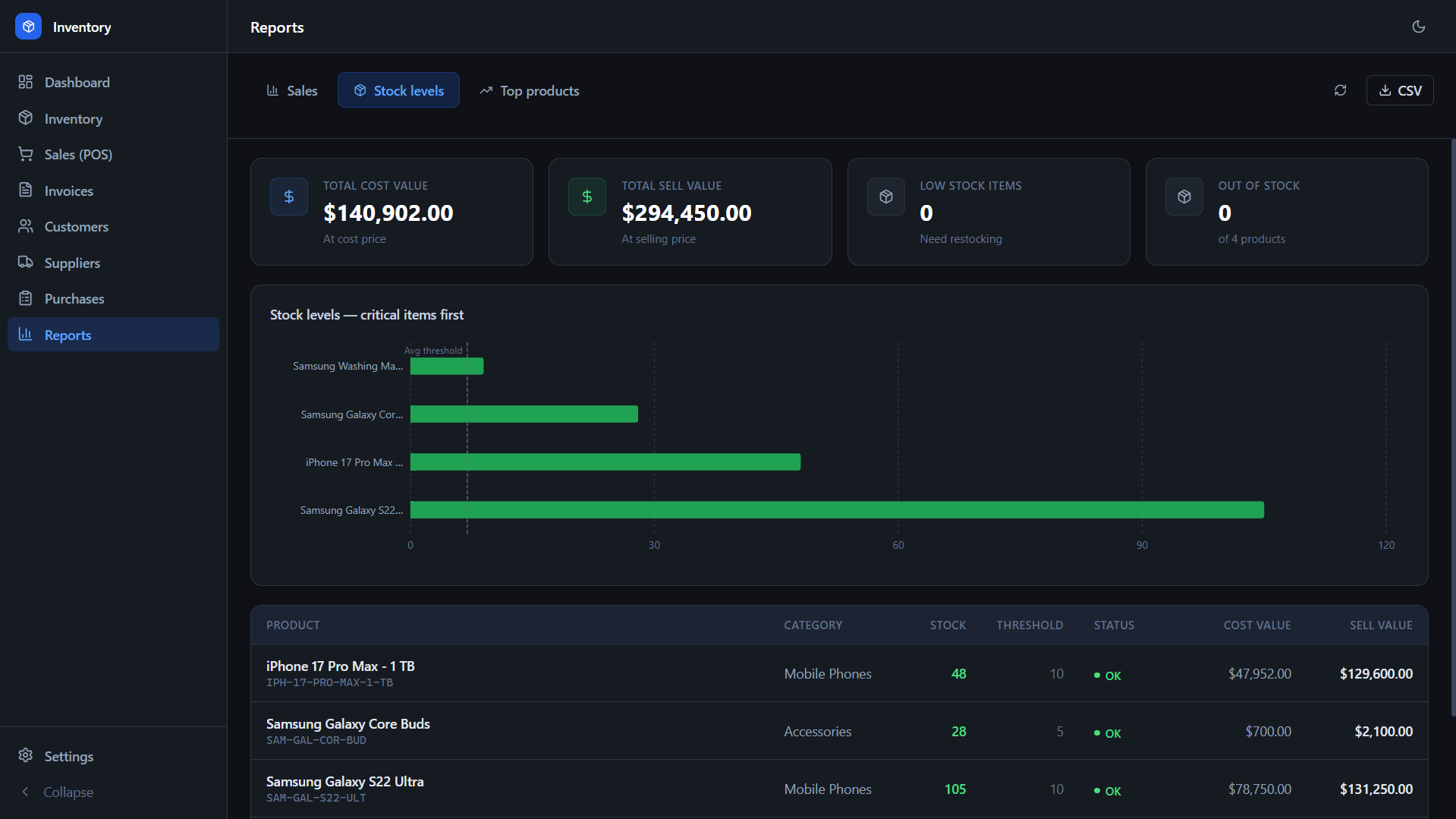The height and width of the screenshot is (819, 1456).
Task: Open the Sales (POS) page
Action: (x=113, y=154)
